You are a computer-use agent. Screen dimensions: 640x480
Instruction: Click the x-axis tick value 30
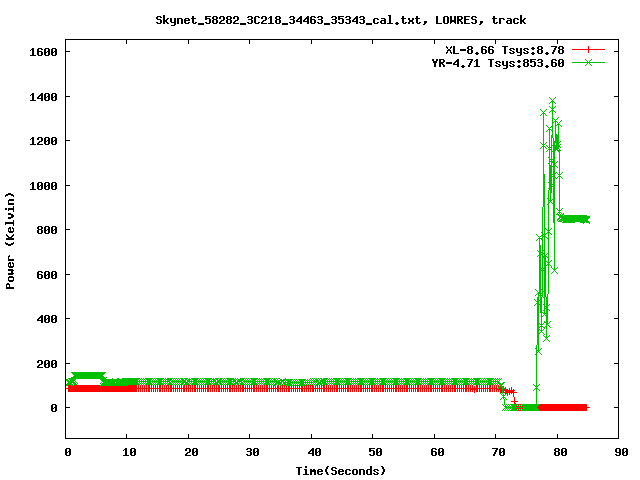(253, 452)
